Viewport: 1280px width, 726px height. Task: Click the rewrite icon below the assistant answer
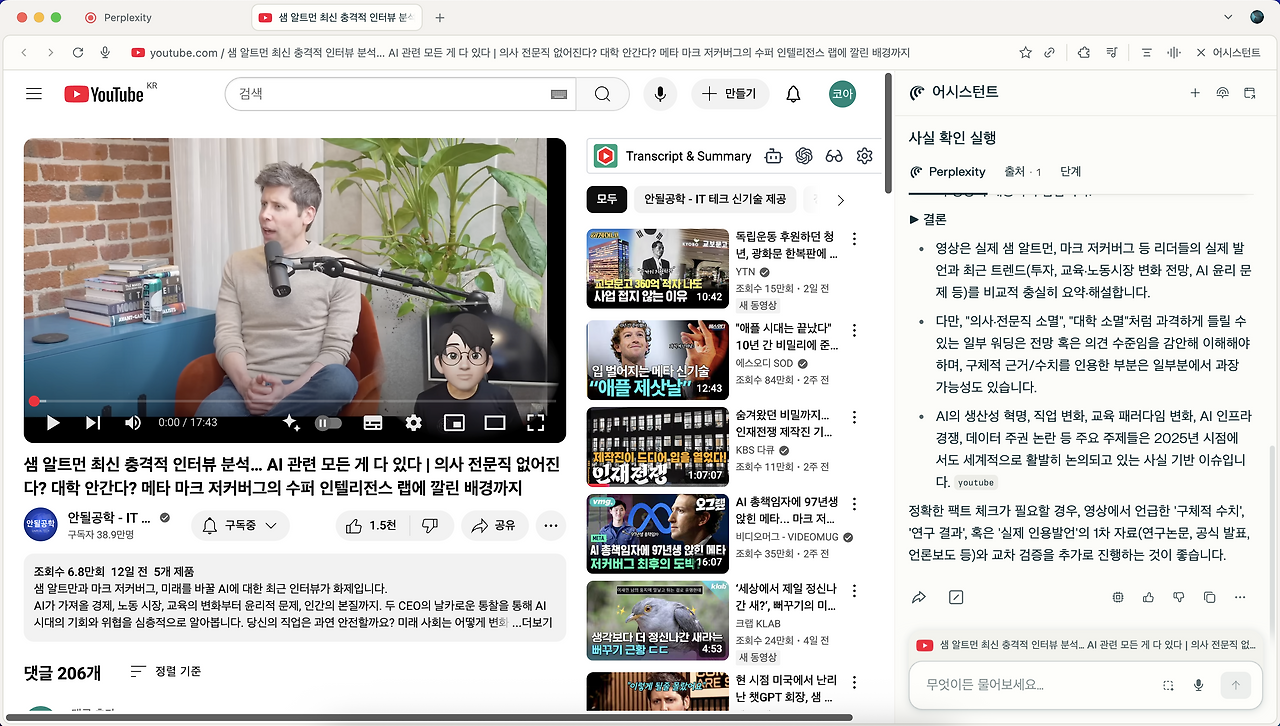[x=956, y=597]
